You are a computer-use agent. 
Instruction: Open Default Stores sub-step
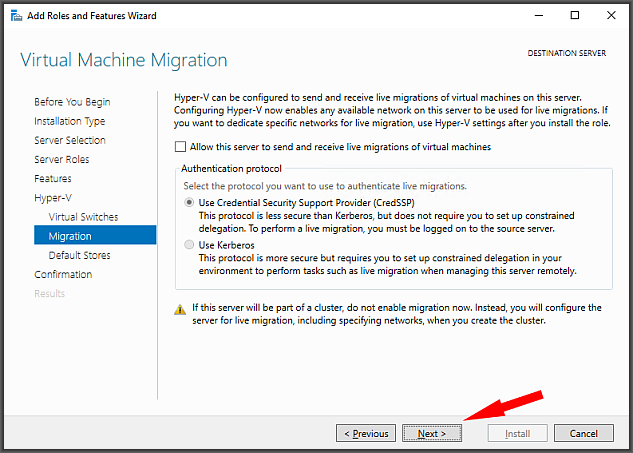click(80, 255)
